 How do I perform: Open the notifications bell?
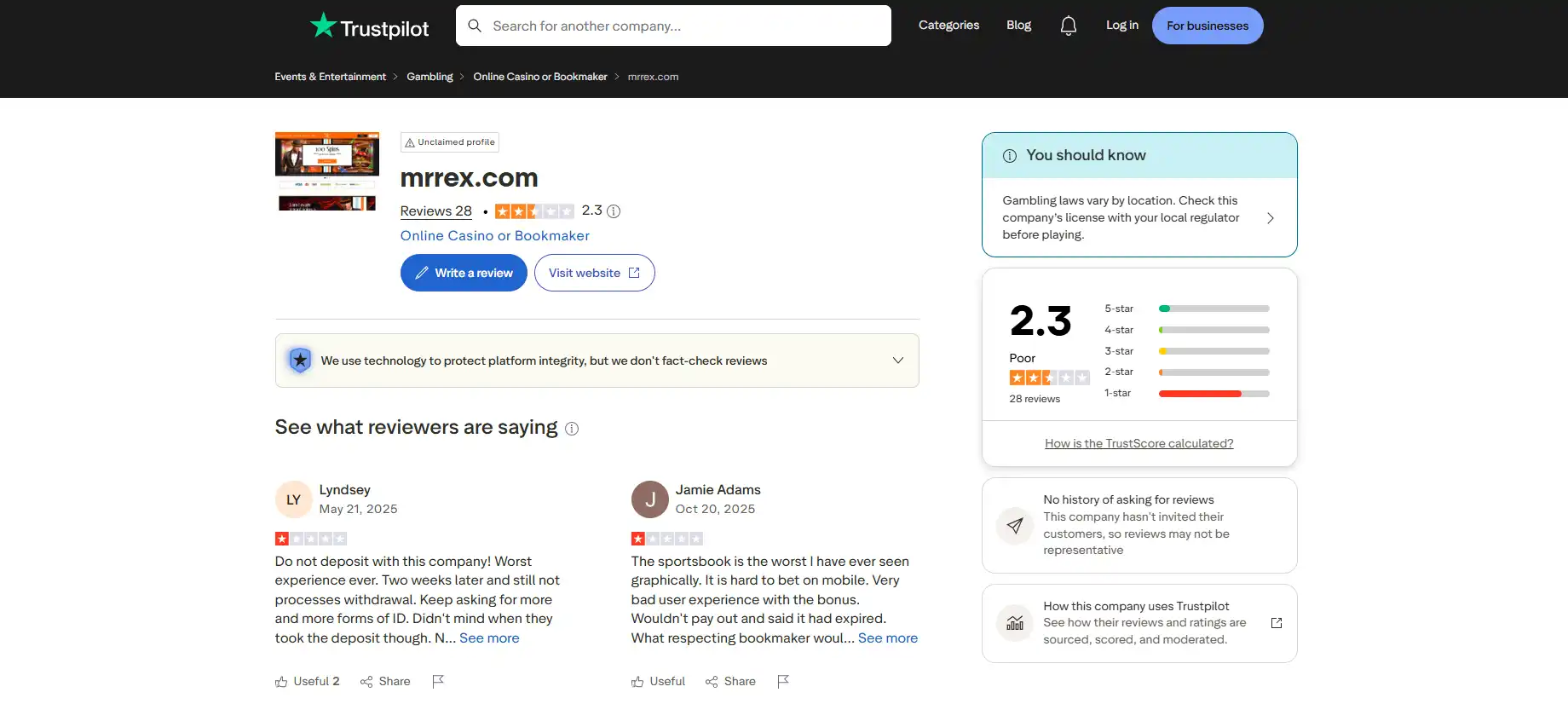(1069, 26)
